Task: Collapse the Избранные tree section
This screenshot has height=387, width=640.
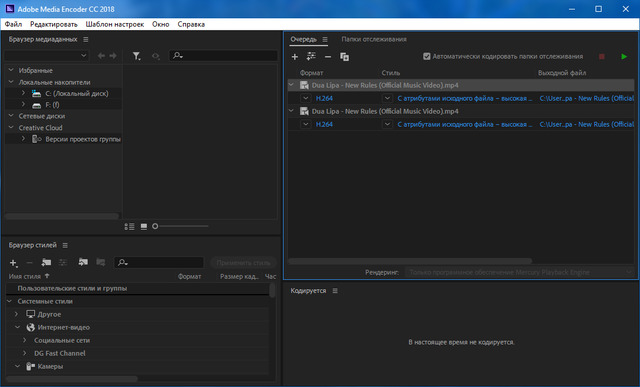Action: 11,70
